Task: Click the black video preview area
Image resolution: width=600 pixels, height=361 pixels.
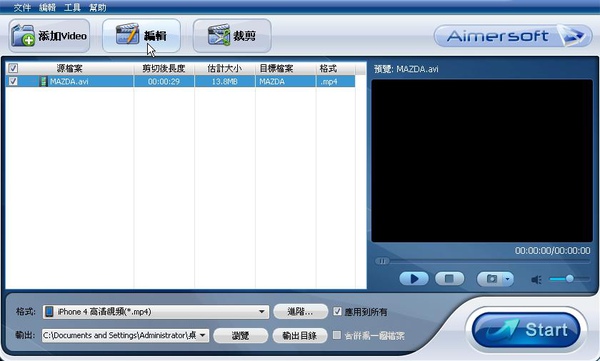Action: point(482,161)
